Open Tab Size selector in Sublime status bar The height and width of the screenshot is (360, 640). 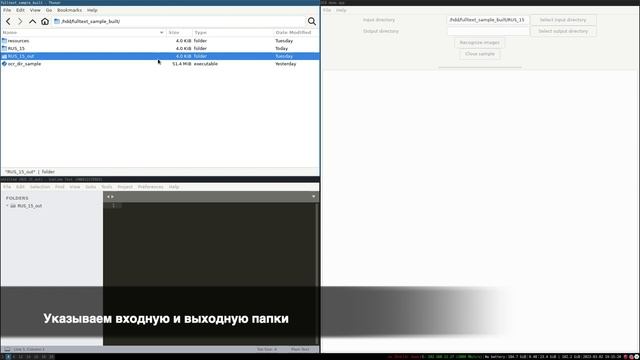coord(267,349)
